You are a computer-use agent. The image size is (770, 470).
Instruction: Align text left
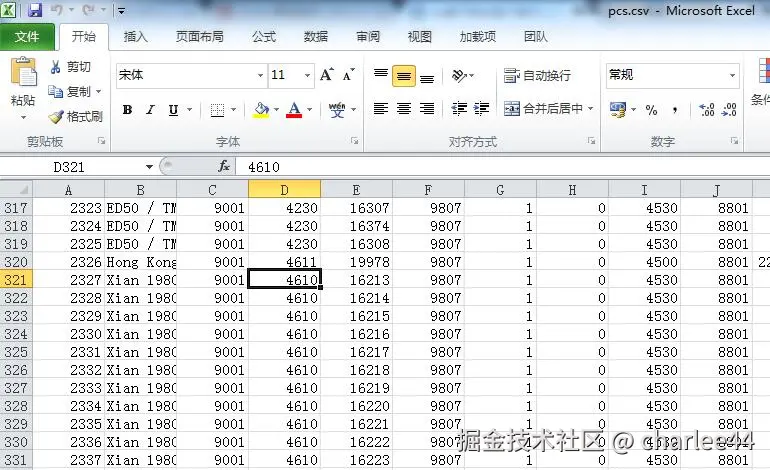point(381,109)
